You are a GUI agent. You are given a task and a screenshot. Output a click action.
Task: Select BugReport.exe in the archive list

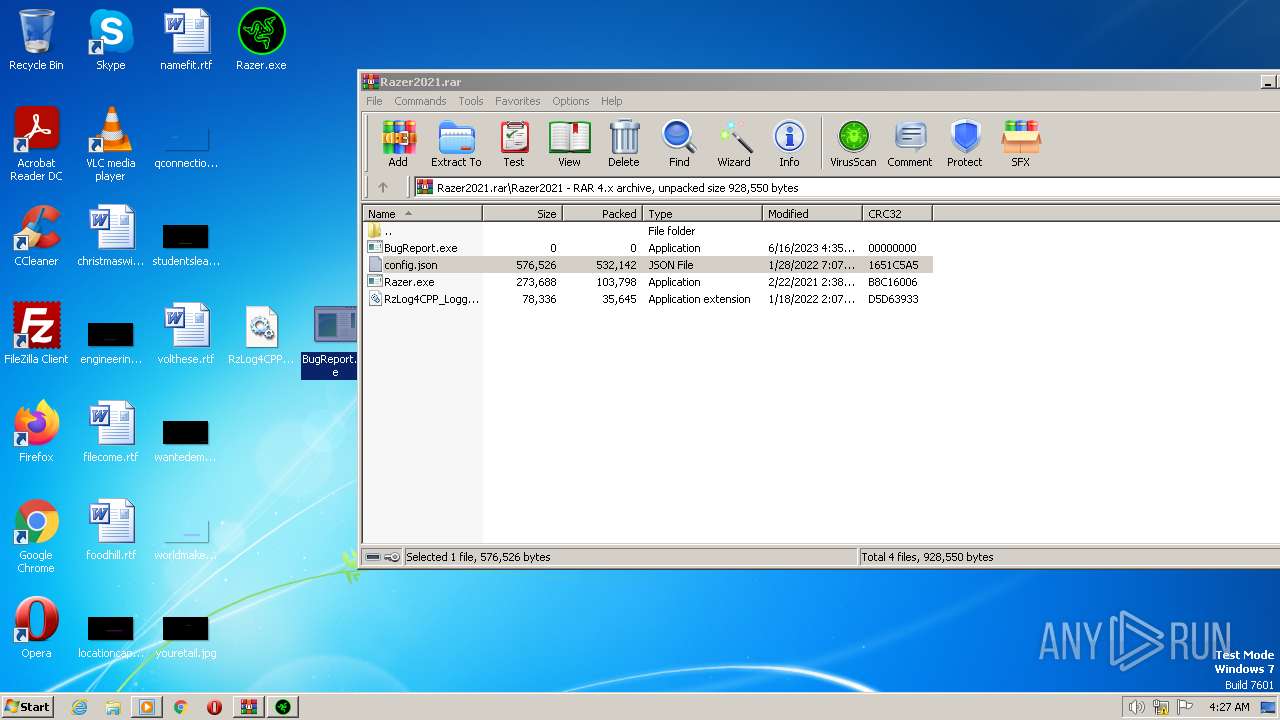[648, 248]
